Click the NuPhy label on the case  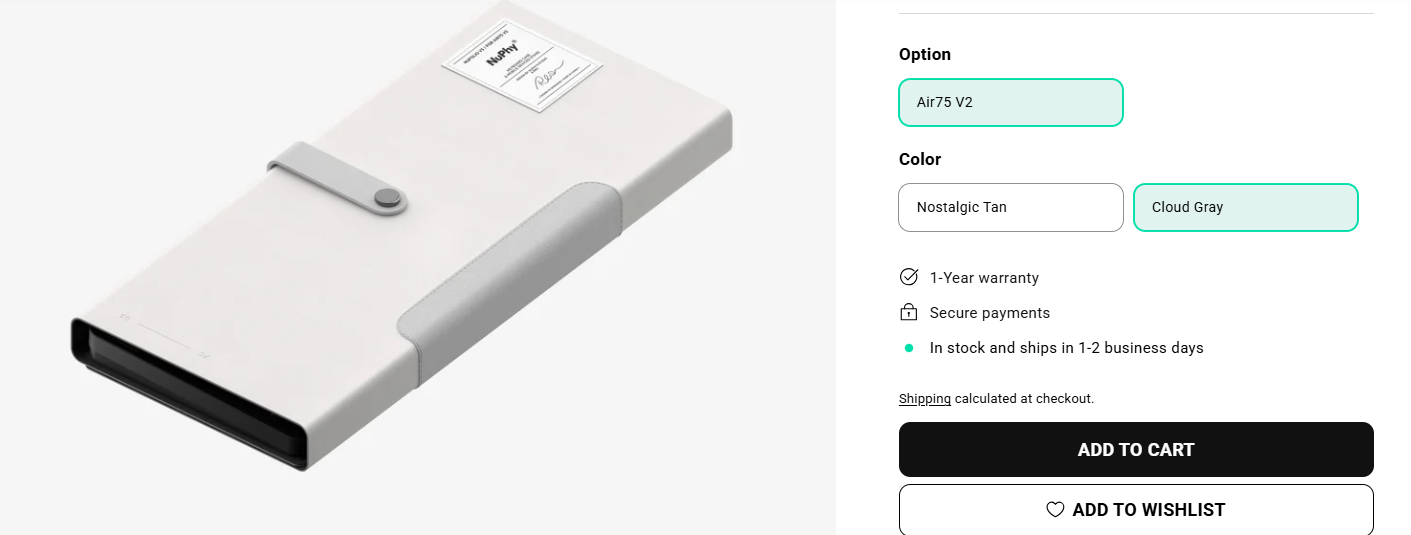[x=522, y=71]
